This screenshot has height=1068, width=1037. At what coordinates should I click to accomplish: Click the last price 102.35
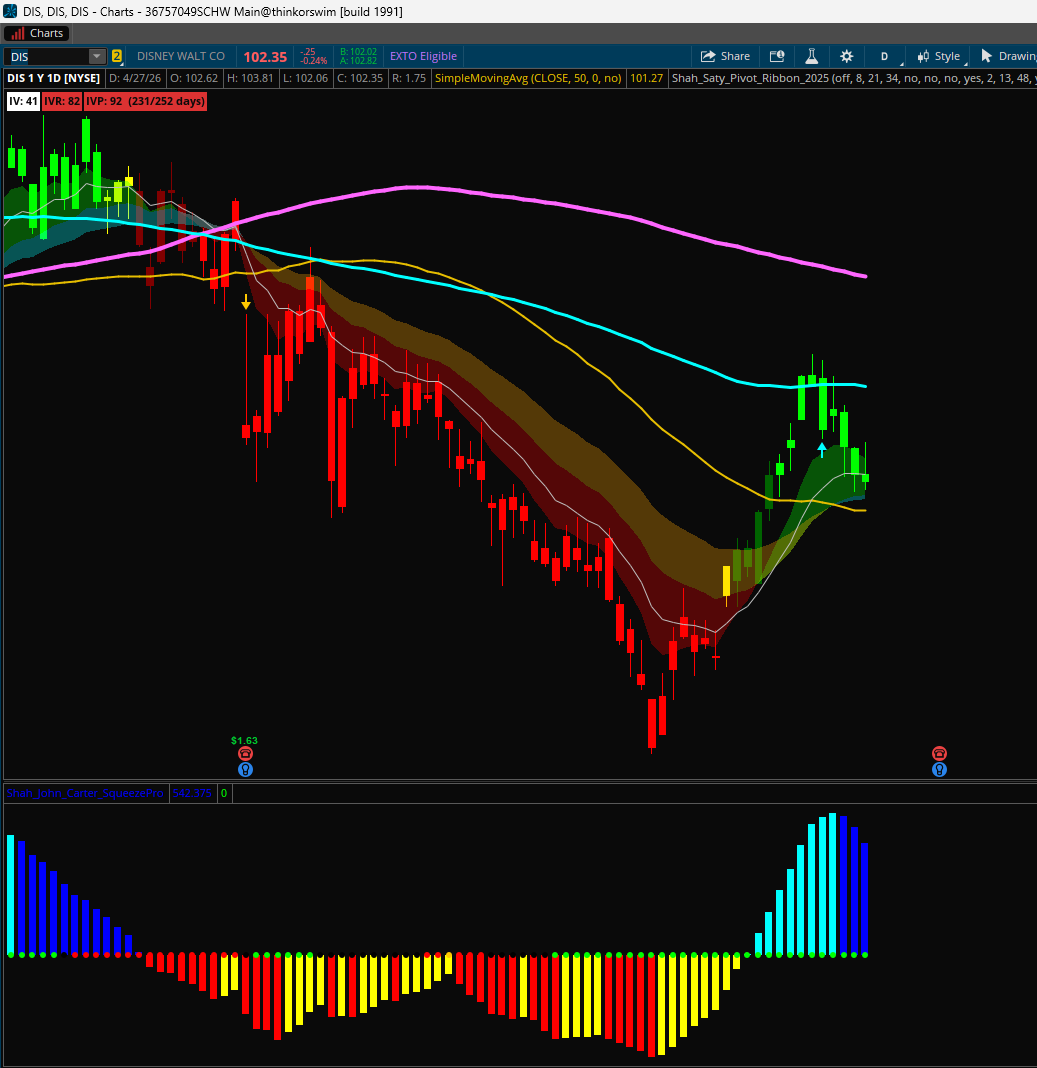[265, 57]
